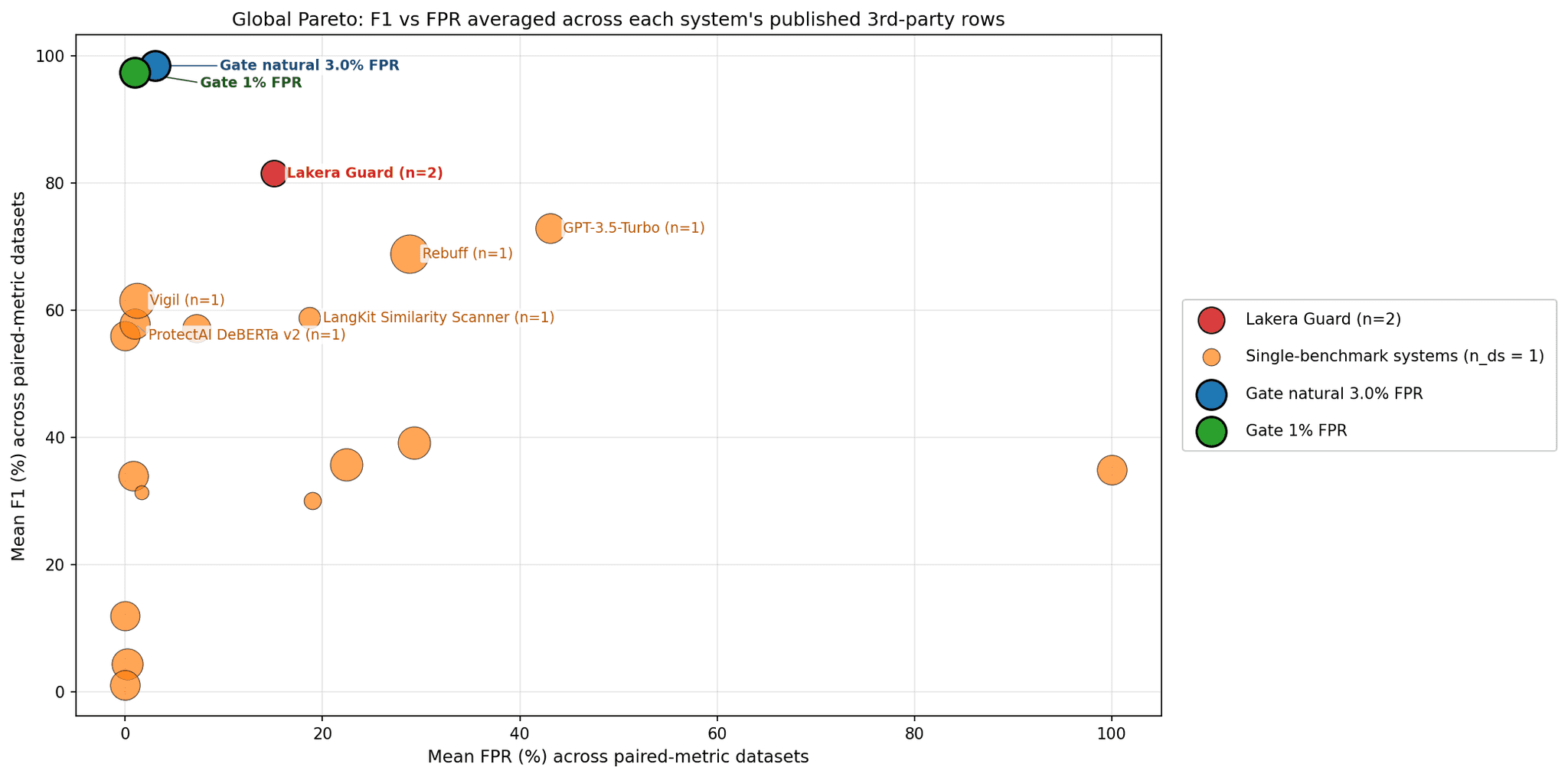Click x-axis tick label '60'

pos(717,733)
